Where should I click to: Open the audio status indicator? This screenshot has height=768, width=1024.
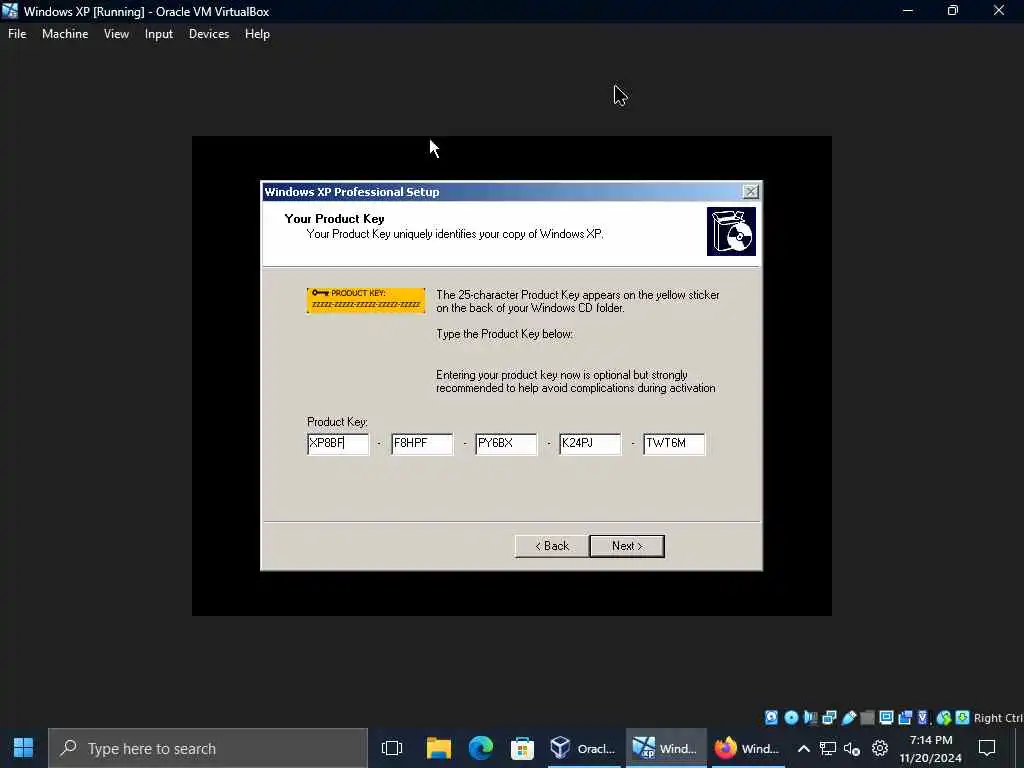(810, 718)
